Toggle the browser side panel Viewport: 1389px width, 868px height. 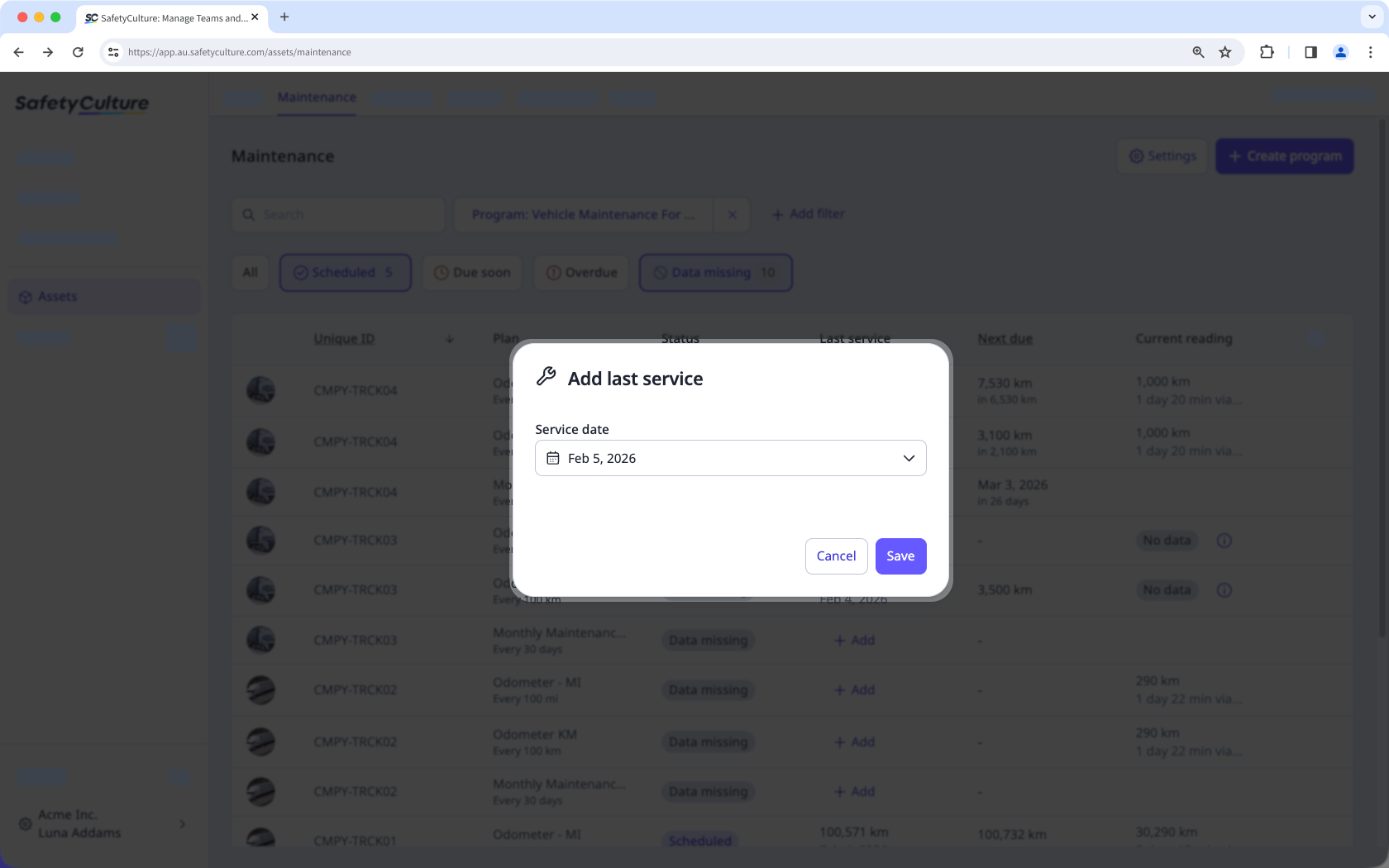tap(1310, 52)
